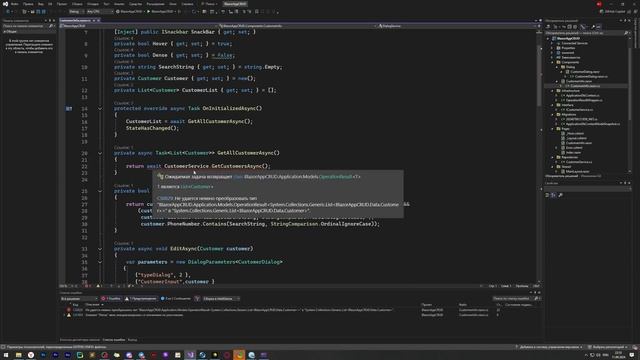Select ApplicationDbContext.cs in Solution Explorer
640x360 pixels.
coord(583,96)
